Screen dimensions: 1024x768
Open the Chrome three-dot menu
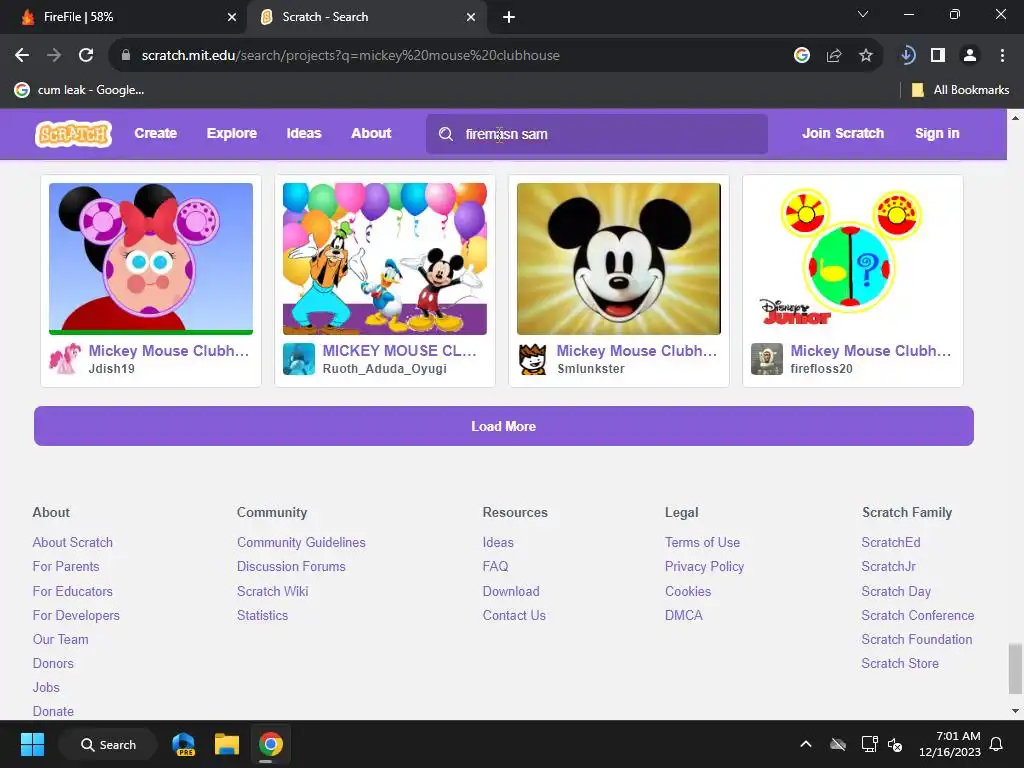coord(1002,56)
